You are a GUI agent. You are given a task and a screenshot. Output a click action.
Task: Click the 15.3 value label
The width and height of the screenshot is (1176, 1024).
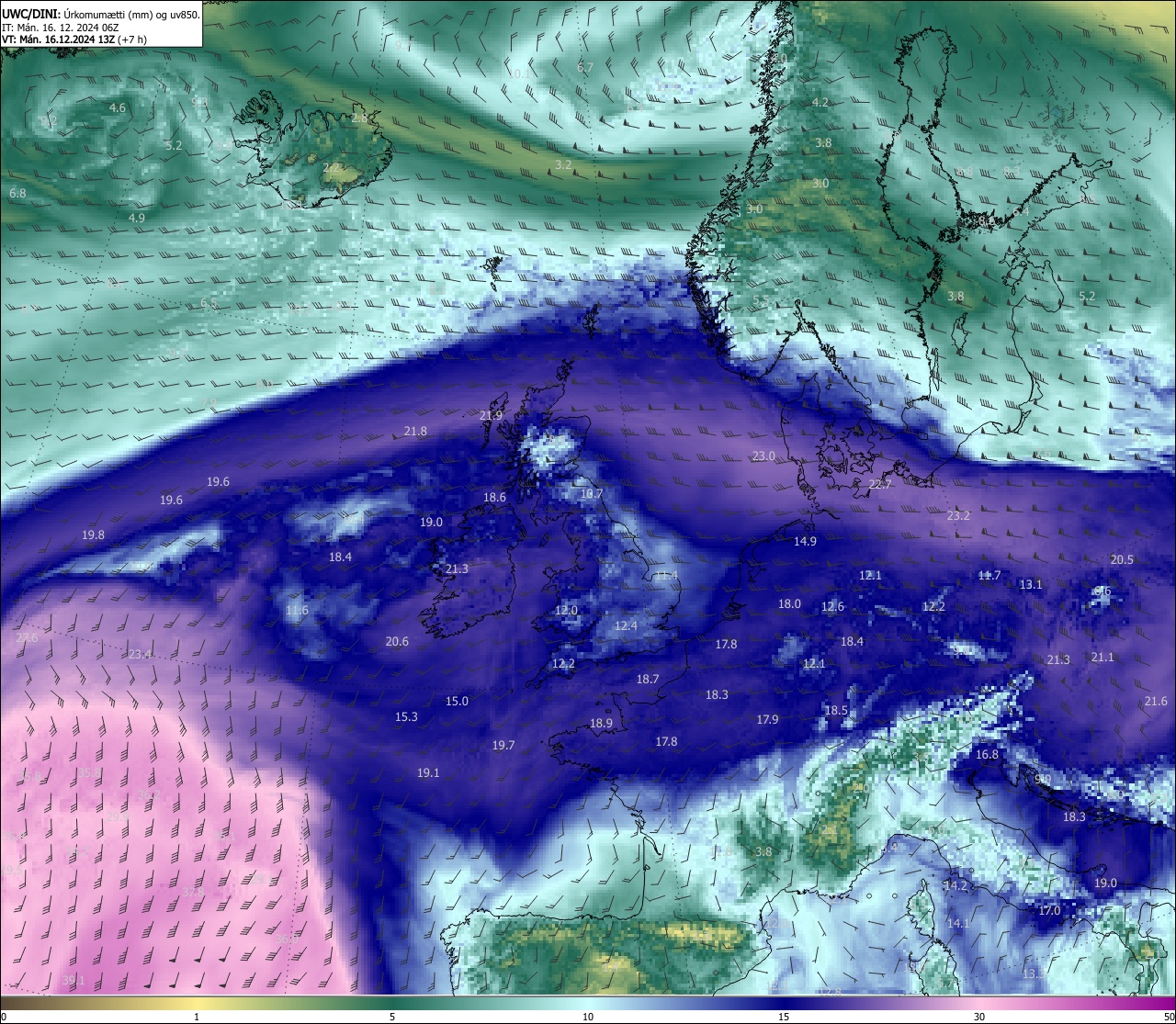[x=406, y=716]
